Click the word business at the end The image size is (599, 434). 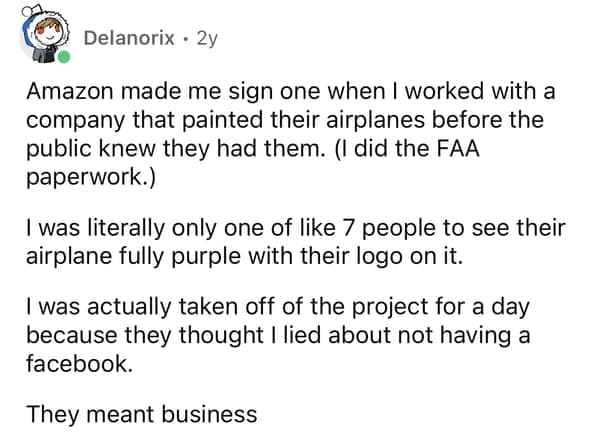209,414
